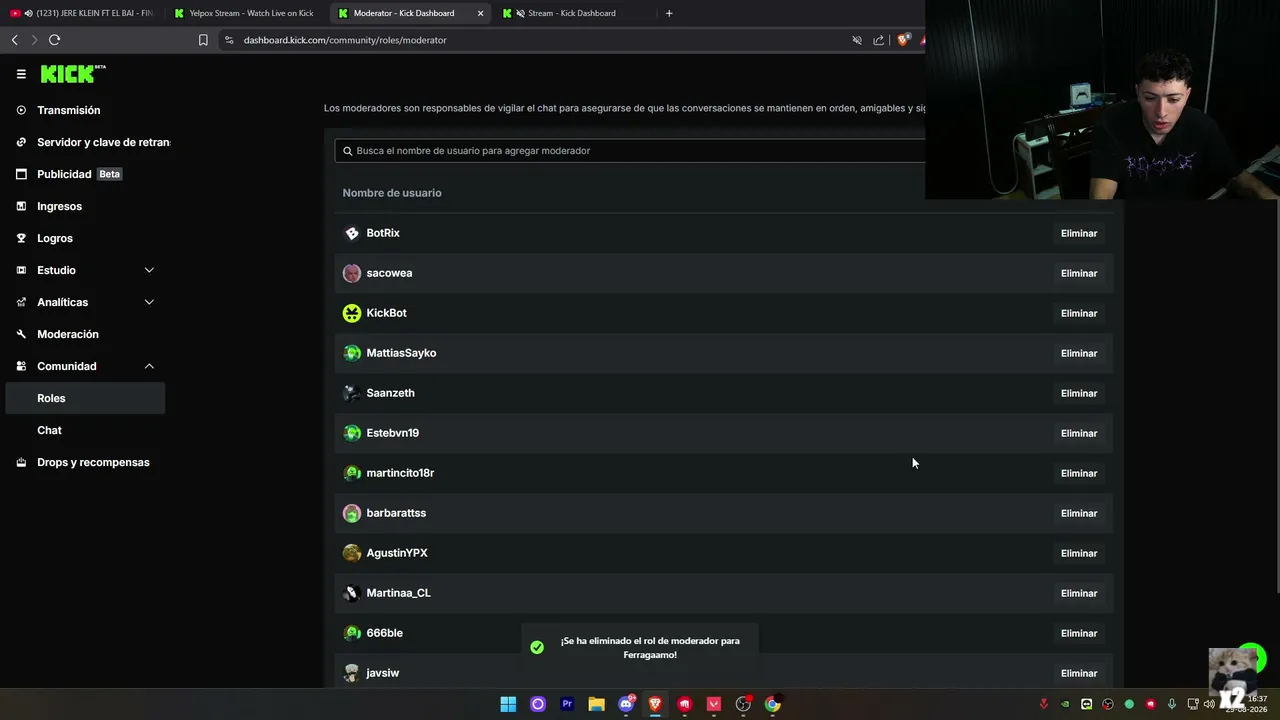Viewport: 1280px width, 720px height.
Task: Focus the moderator username search field
Action: pyautogui.click(x=630, y=151)
